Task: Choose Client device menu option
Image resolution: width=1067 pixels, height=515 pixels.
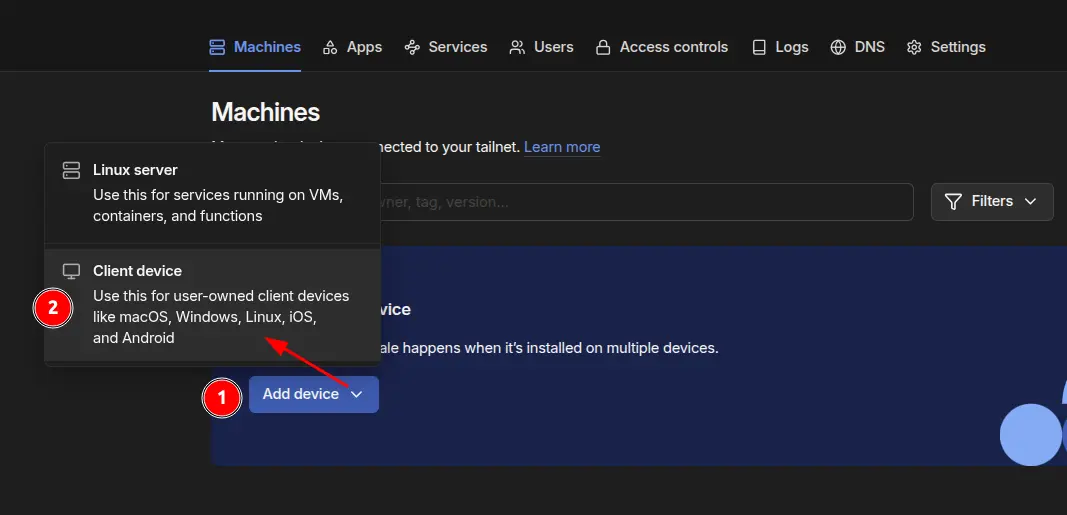Action: pyautogui.click(x=212, y=305)
